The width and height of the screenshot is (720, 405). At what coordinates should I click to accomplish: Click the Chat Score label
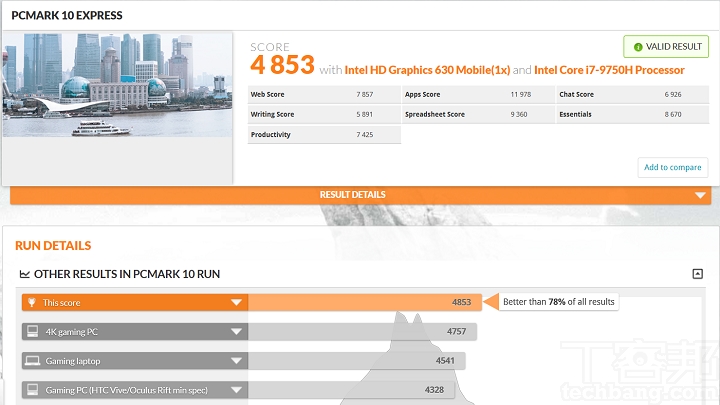point(576,94)
